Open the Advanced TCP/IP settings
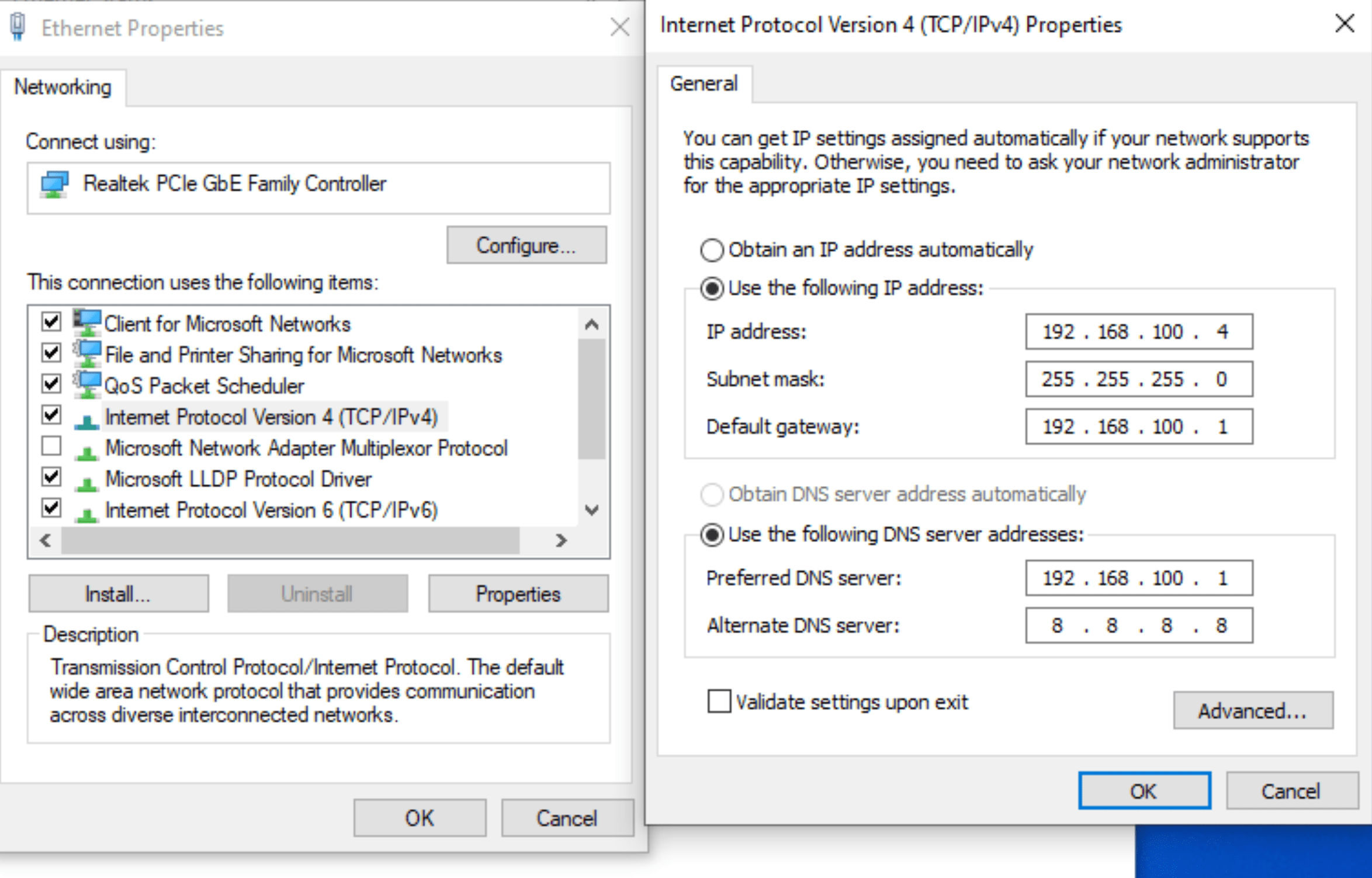The width and height of the screenshot is (1372, 878). point(1253,710)
